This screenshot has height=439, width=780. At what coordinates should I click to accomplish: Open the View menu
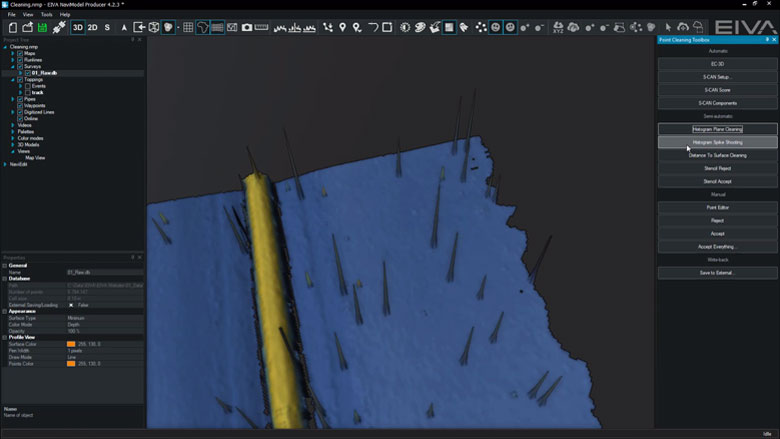(x=28, y=15)
